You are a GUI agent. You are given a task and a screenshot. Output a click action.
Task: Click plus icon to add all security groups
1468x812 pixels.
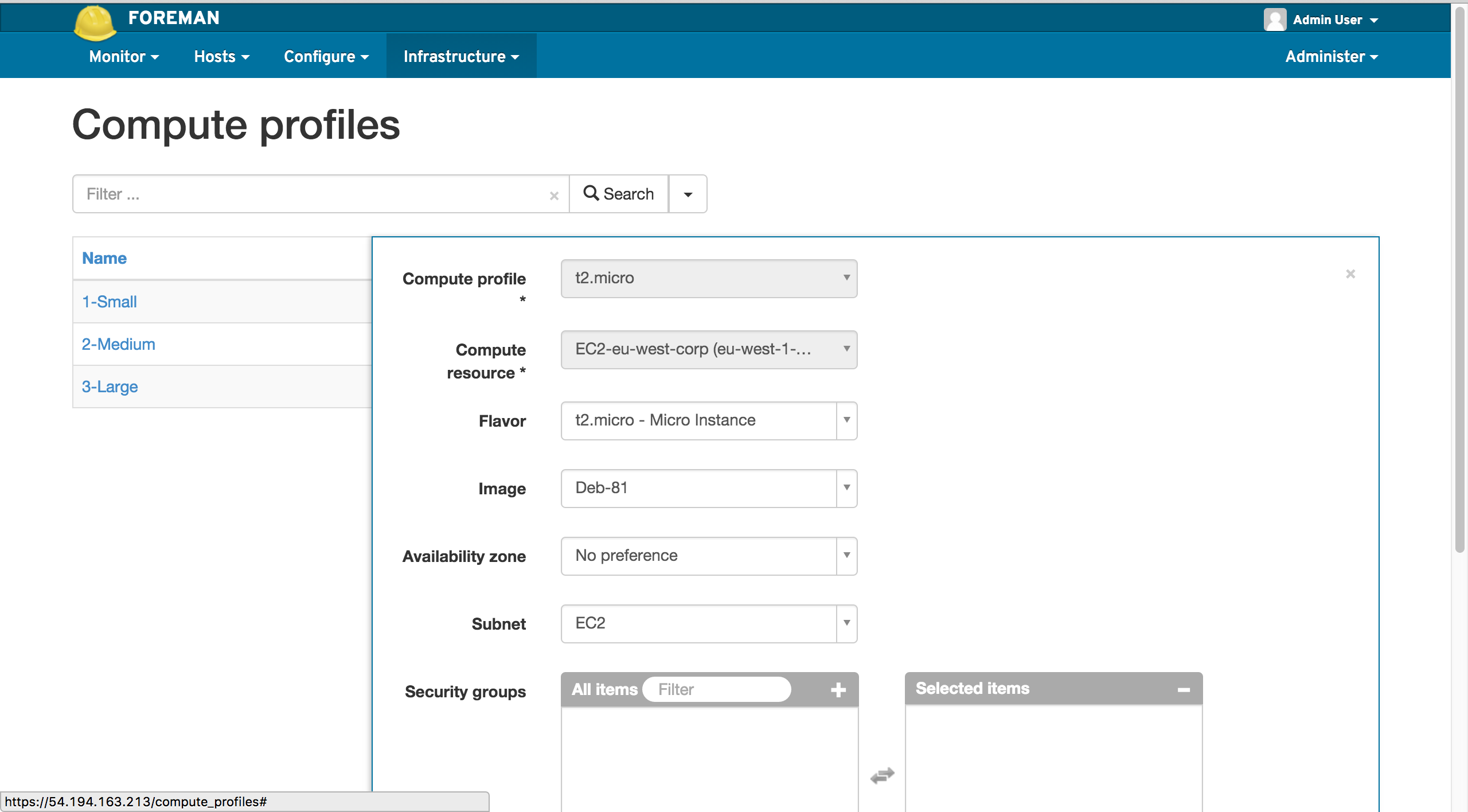click(x=838, y=689)
